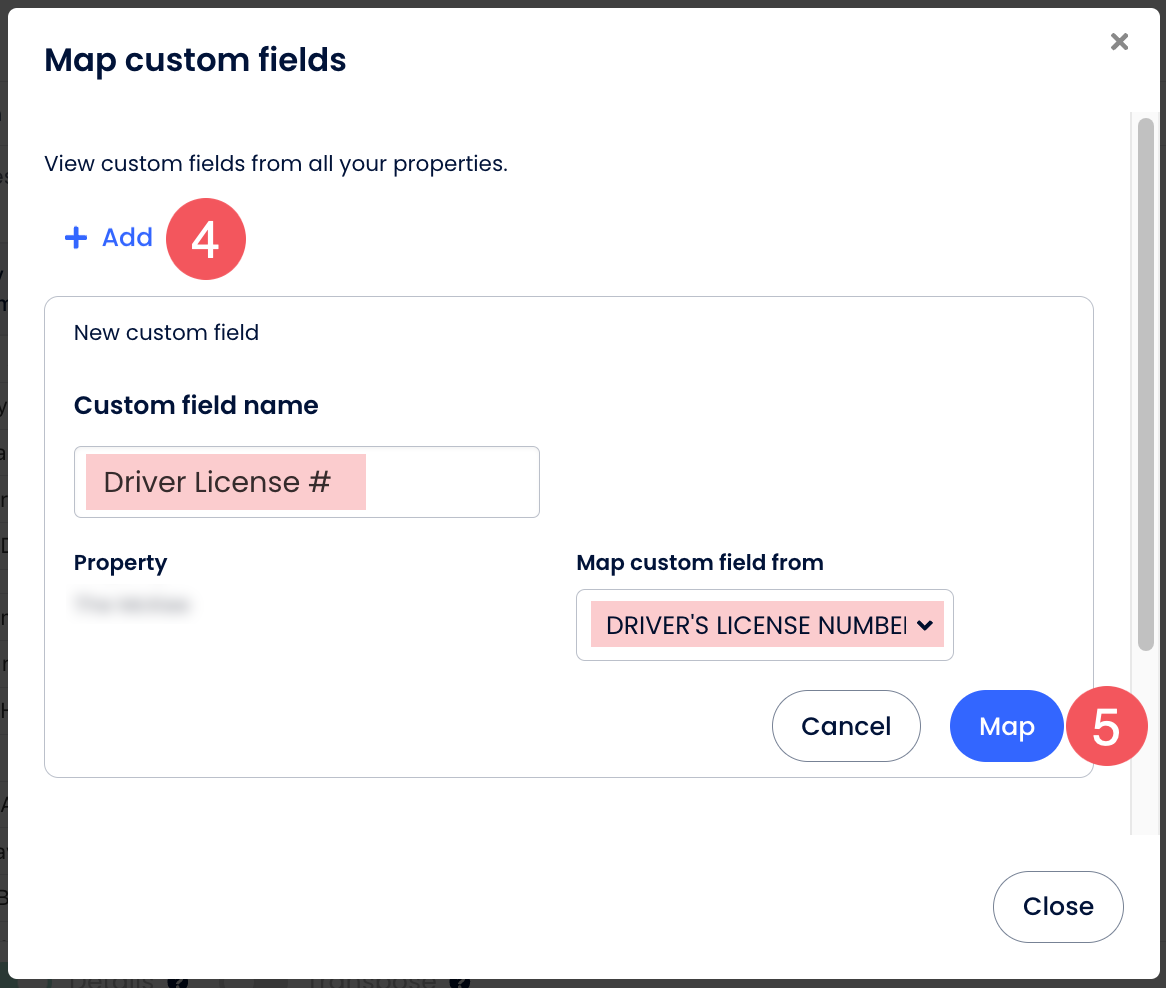Click the Custom field name label

(196, 406)
